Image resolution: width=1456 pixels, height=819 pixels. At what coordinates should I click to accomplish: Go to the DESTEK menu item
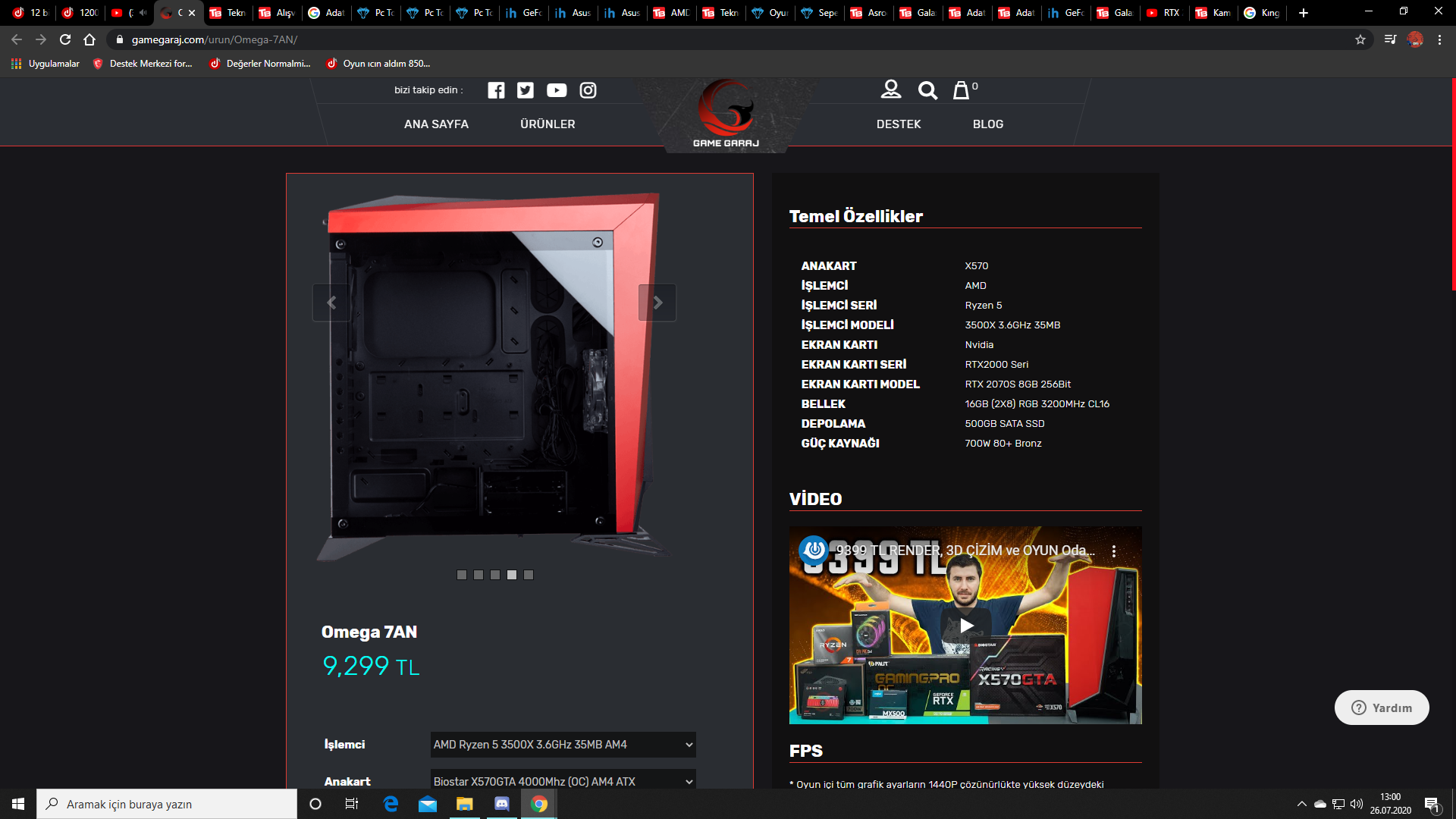tap(899, 124)
